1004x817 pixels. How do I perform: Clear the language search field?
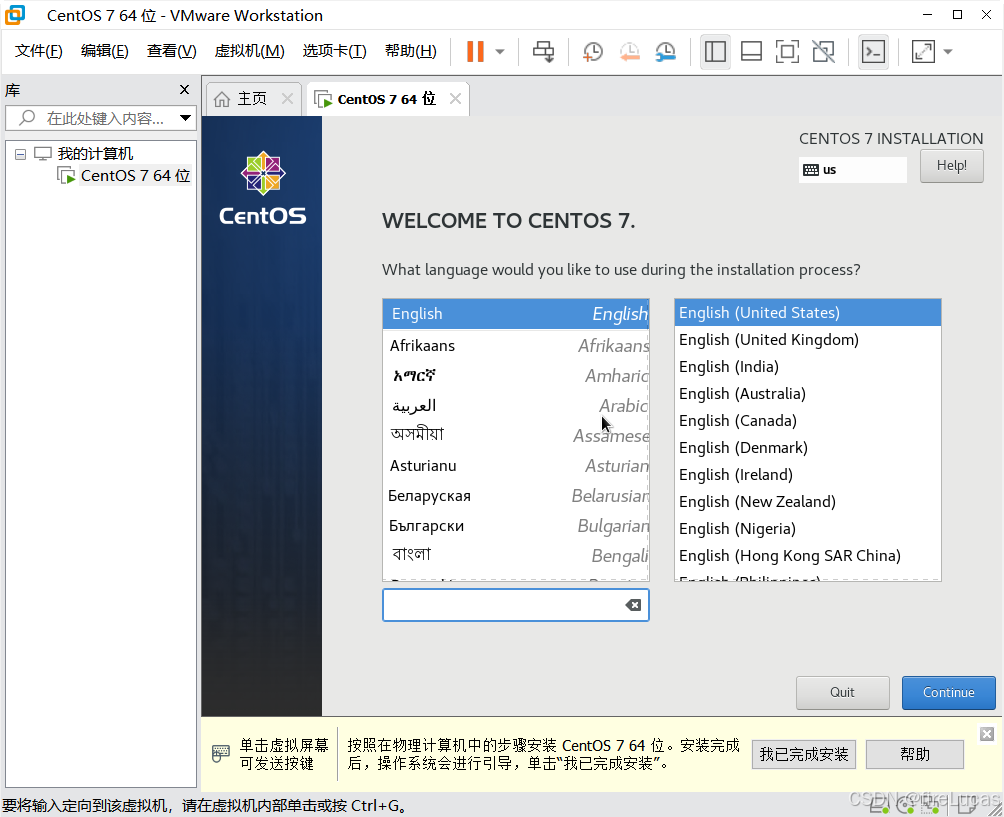(x=634, y=604)
